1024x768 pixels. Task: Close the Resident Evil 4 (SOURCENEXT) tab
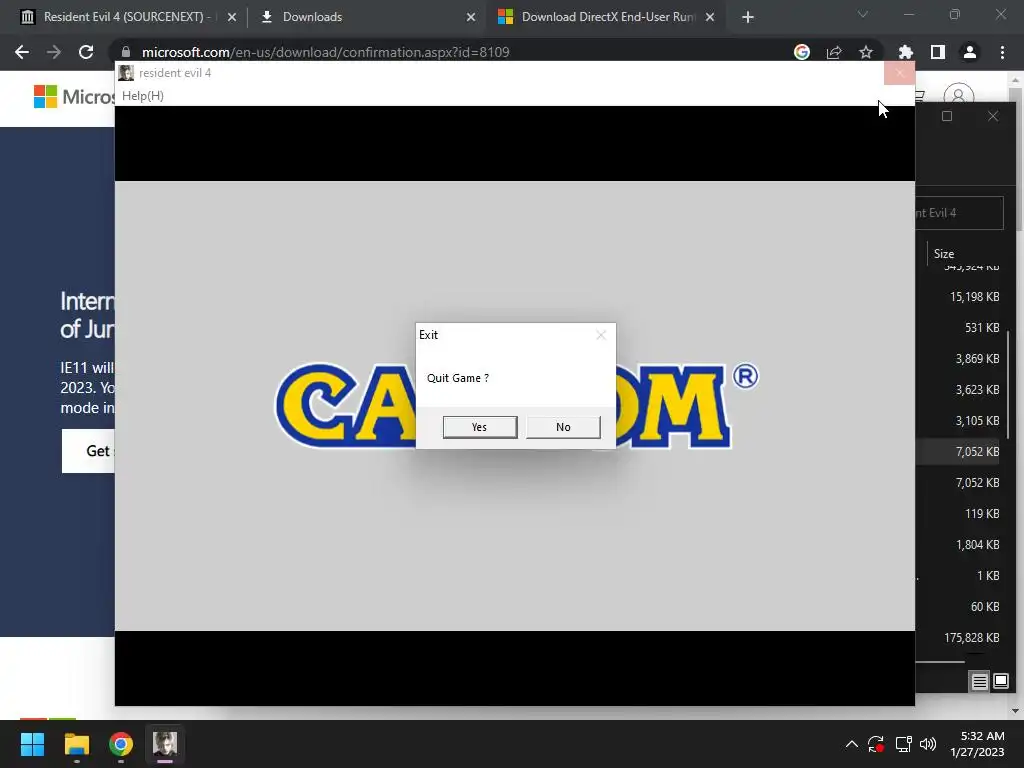click(x=232, y=17)
